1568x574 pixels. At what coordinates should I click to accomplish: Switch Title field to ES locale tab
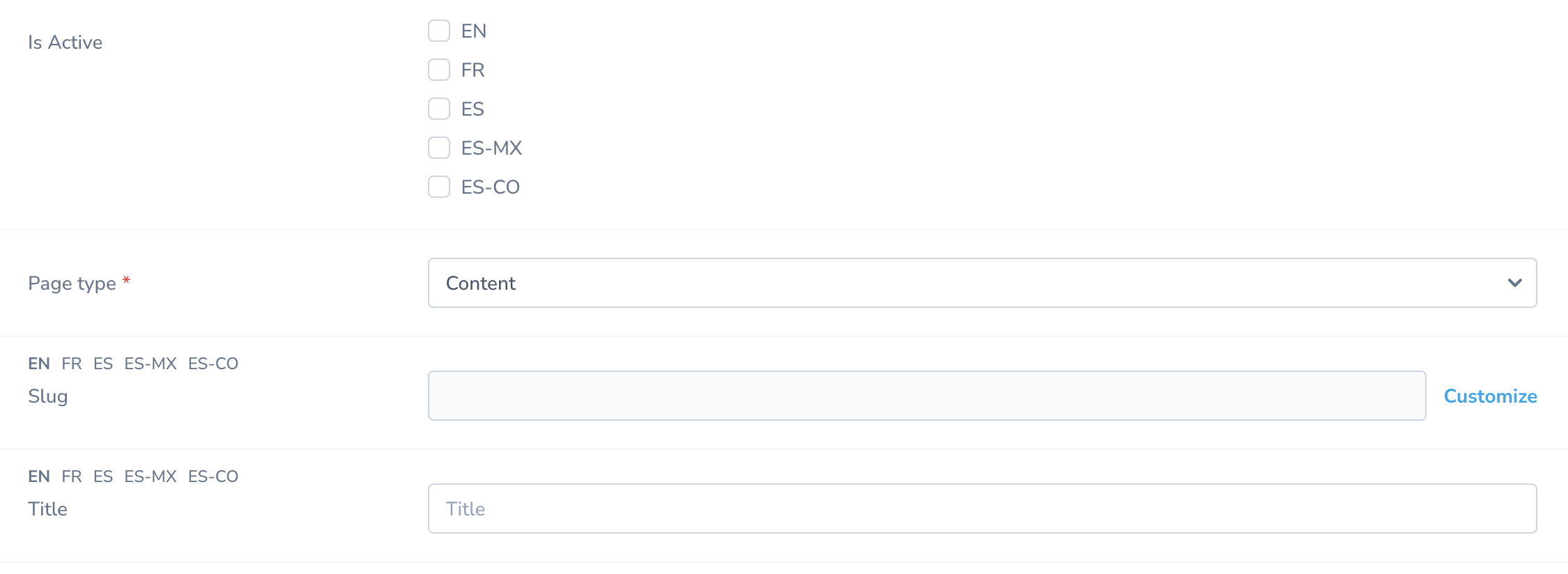tap(103, 476)
